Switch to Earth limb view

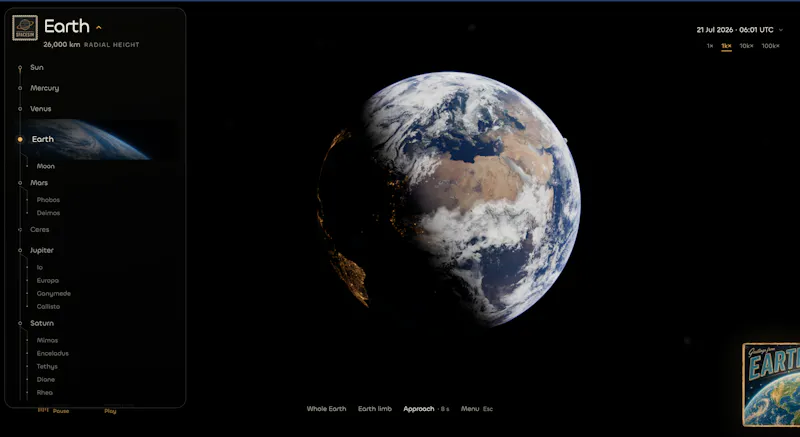(x=375, y=409)
